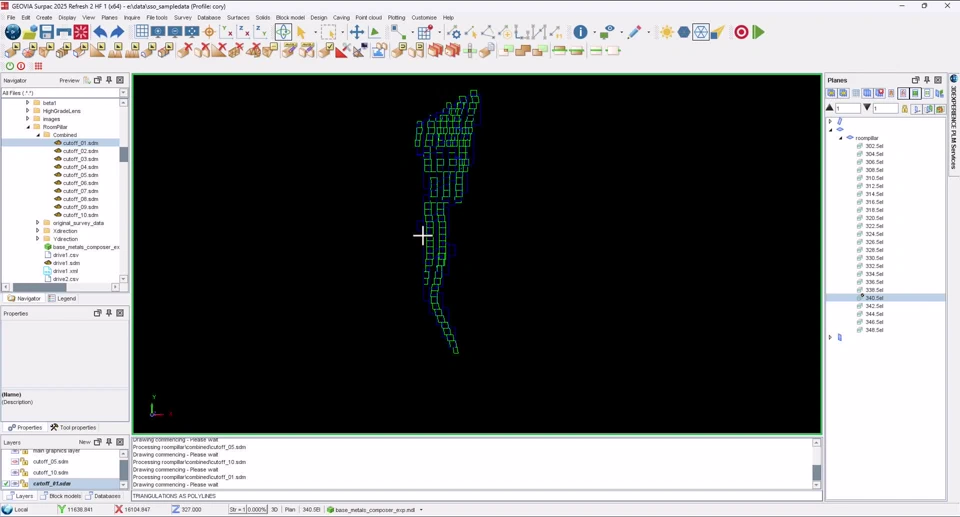Image resolution: width=960 pixels, height=517 pixels.
Task: Click the red record macro icon
Action: pyautogui.click(x=741, y=32)
